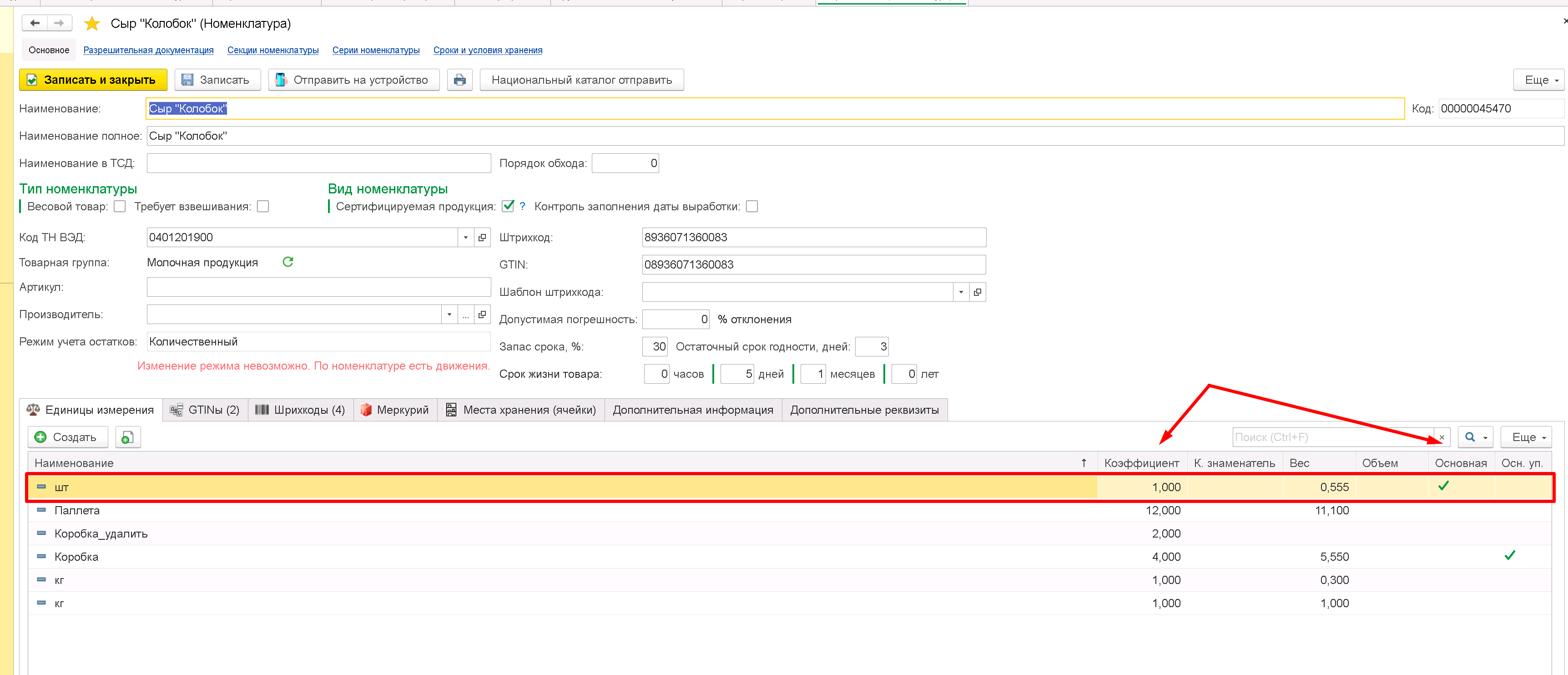Click Отправить на устройство button

pyautogui.click(x=354, y=80)
